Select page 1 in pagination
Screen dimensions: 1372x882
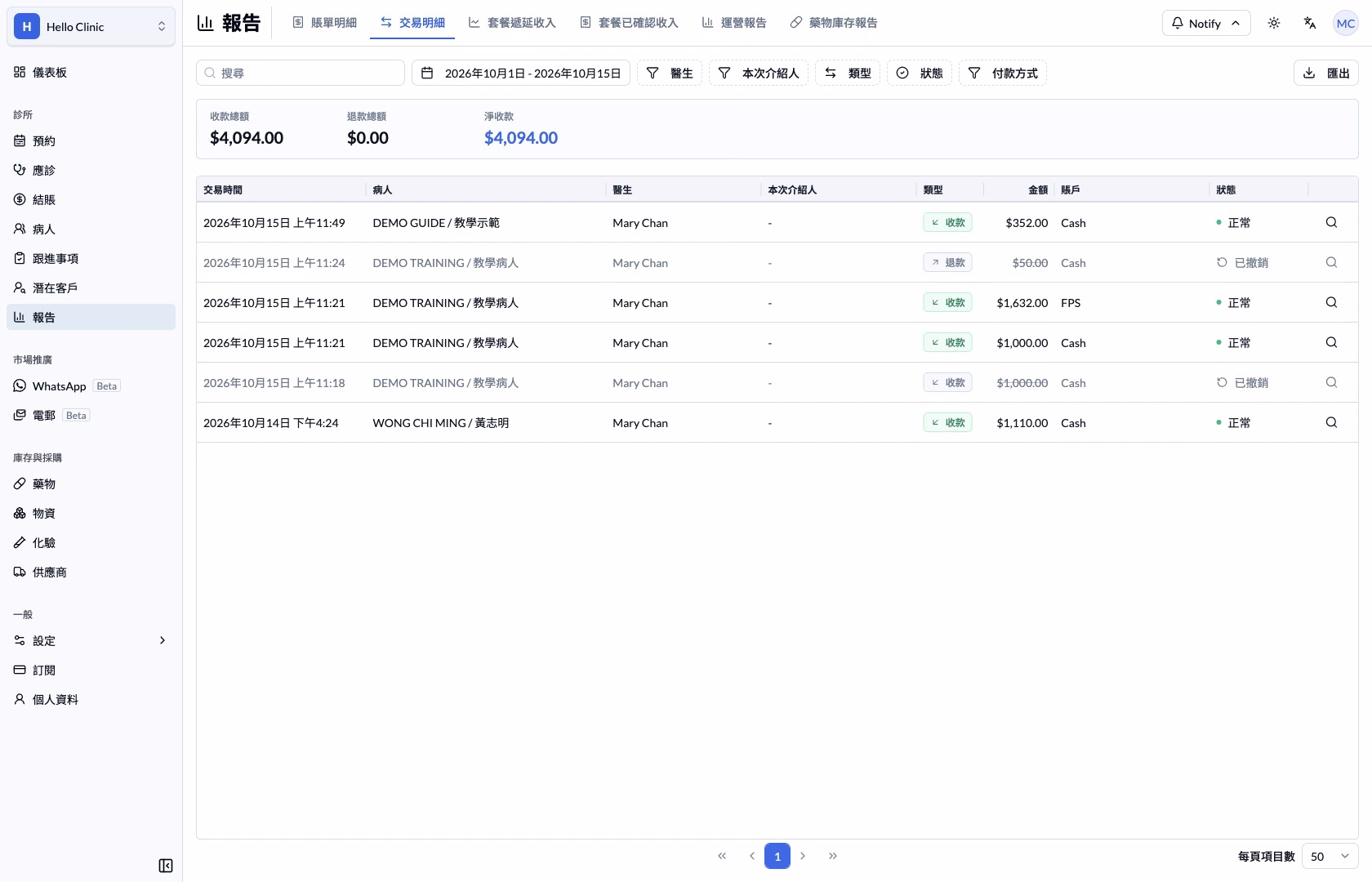(x=777, y=856)
